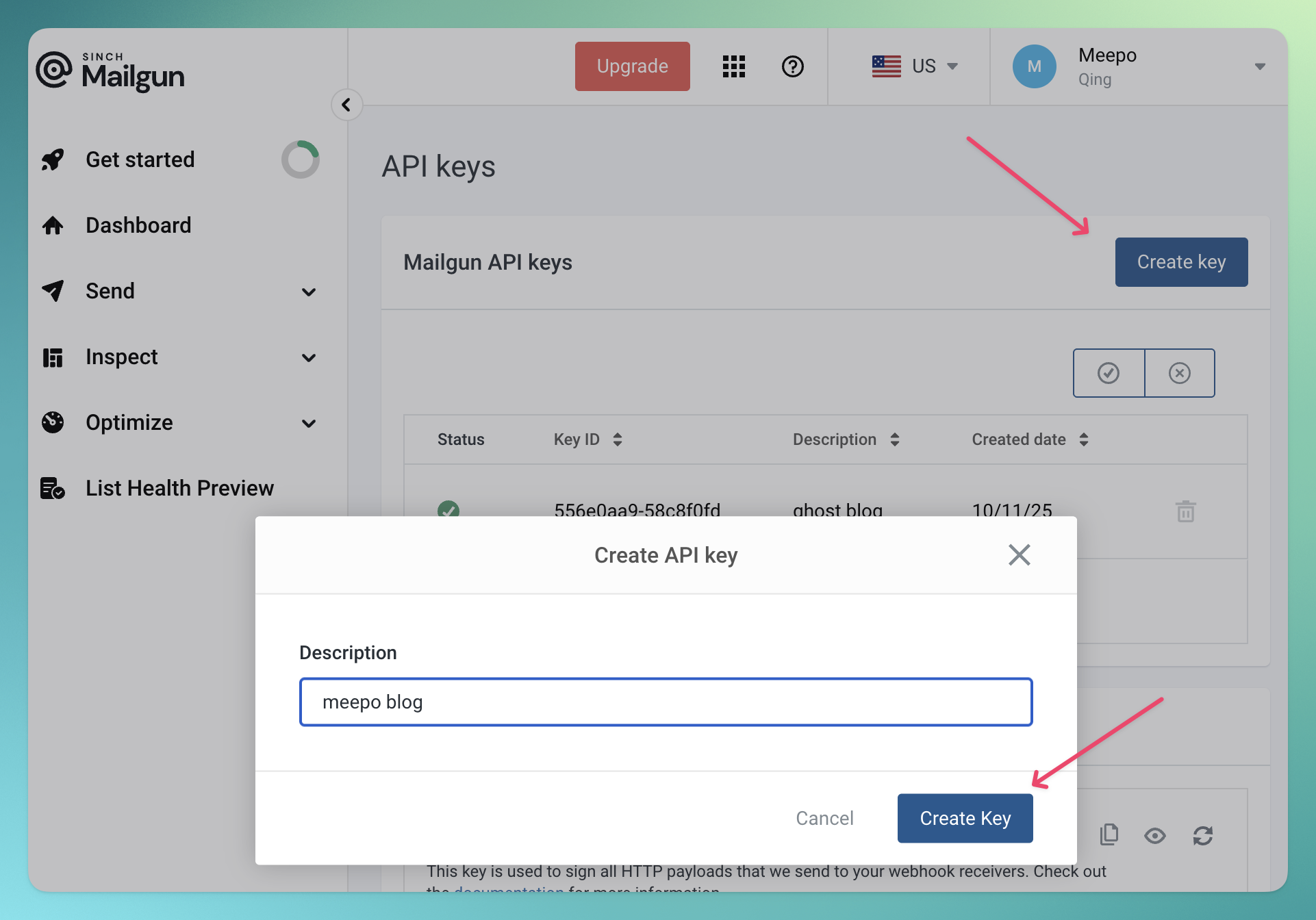Regenerate the webhook signing key

(1202, 835)
